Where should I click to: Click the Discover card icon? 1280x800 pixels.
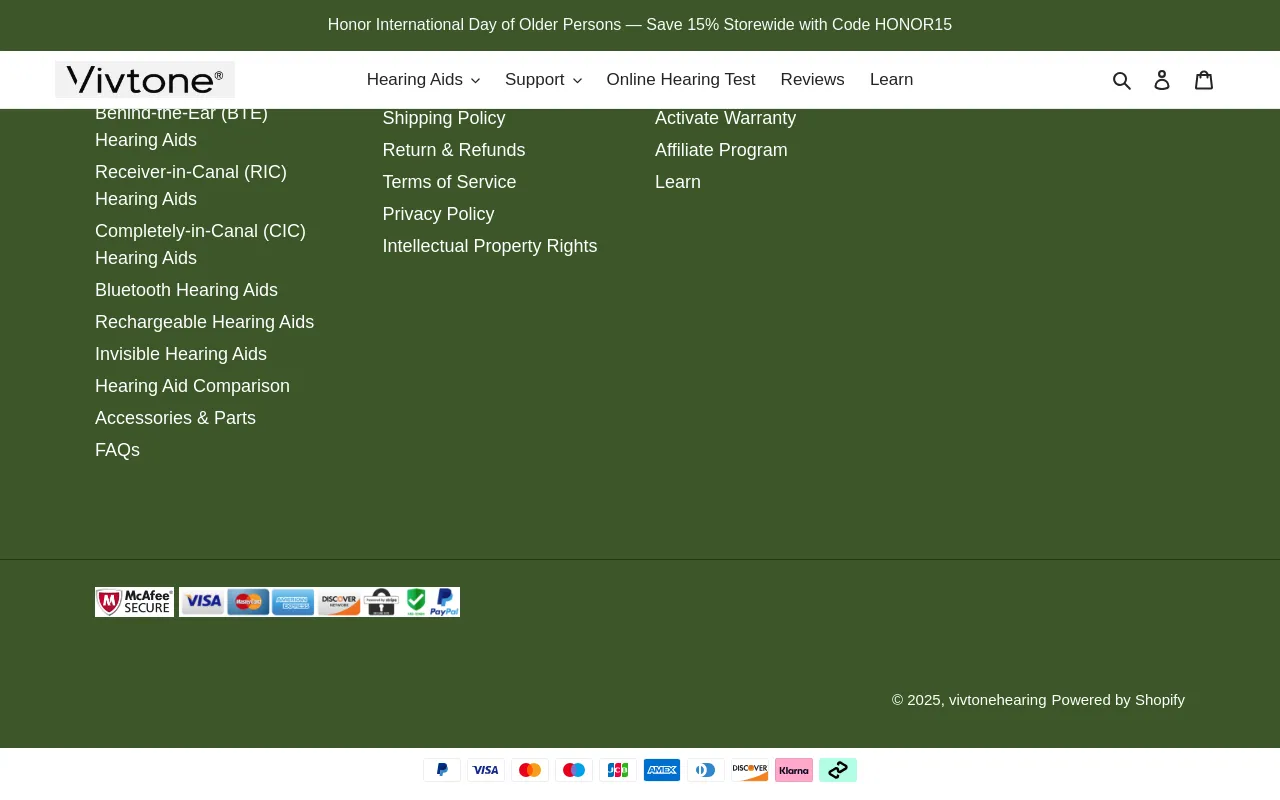(x=749, y=770)
